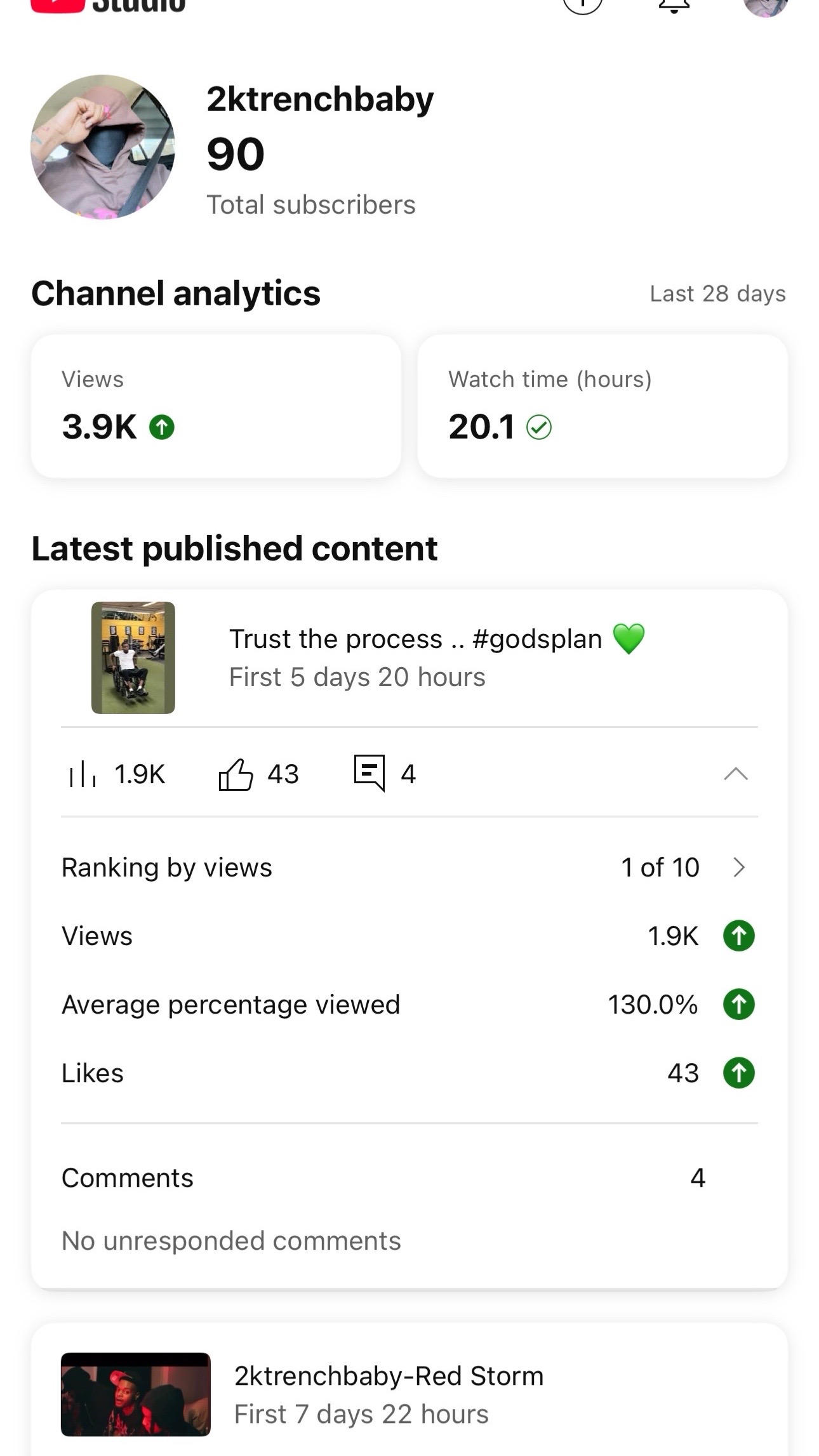Click the YouTube Studio logo

pyautogui.click(x=108, y=5)
